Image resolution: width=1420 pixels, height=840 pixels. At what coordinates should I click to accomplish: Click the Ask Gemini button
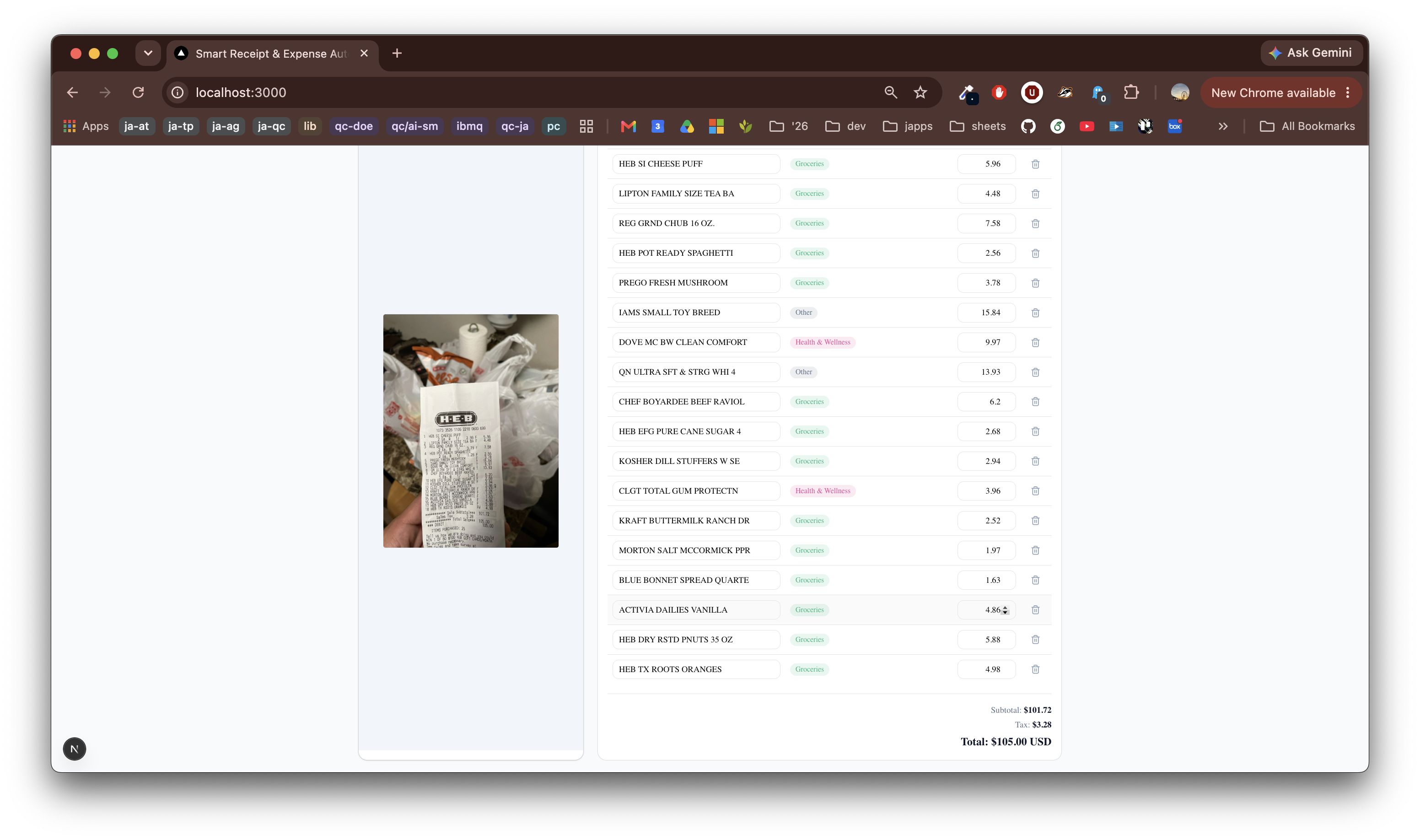1311,53
